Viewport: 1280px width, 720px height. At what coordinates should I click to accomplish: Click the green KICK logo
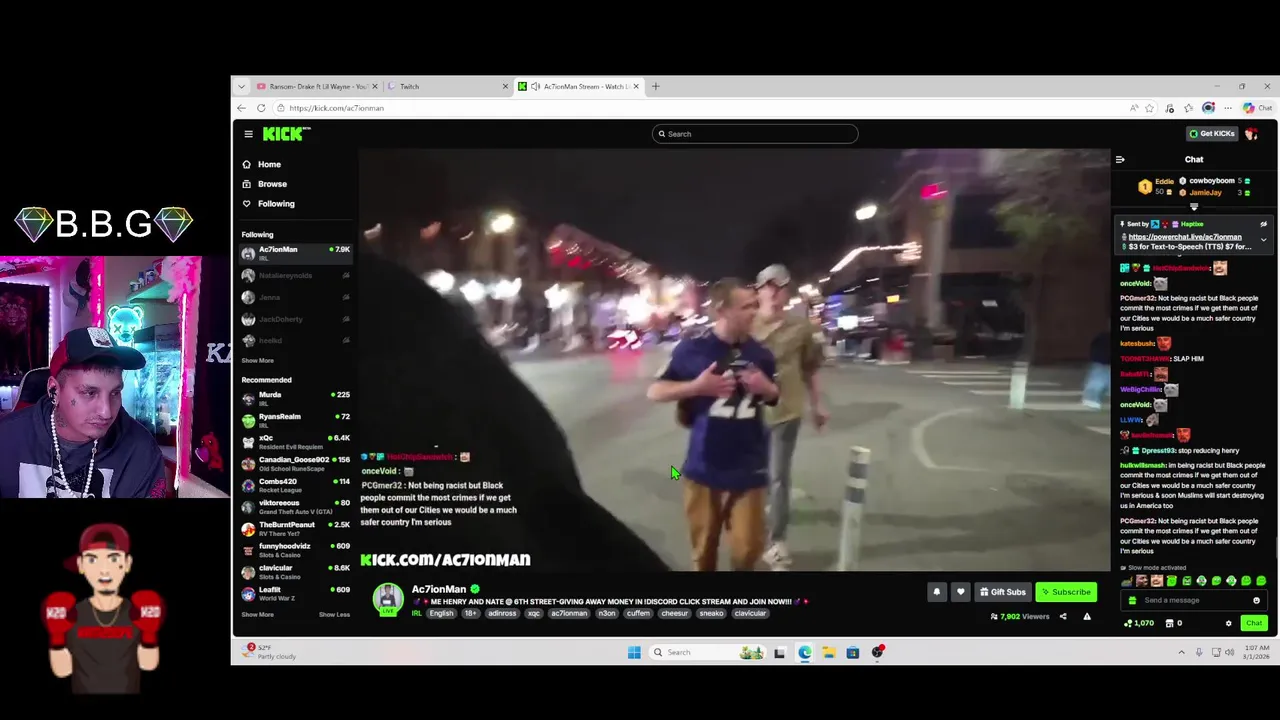287,134
